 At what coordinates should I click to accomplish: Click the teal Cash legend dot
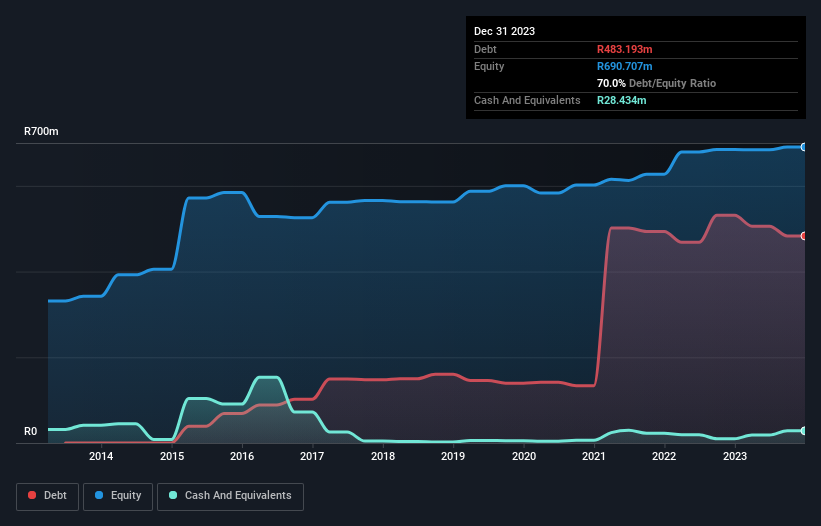coord(173,495)
